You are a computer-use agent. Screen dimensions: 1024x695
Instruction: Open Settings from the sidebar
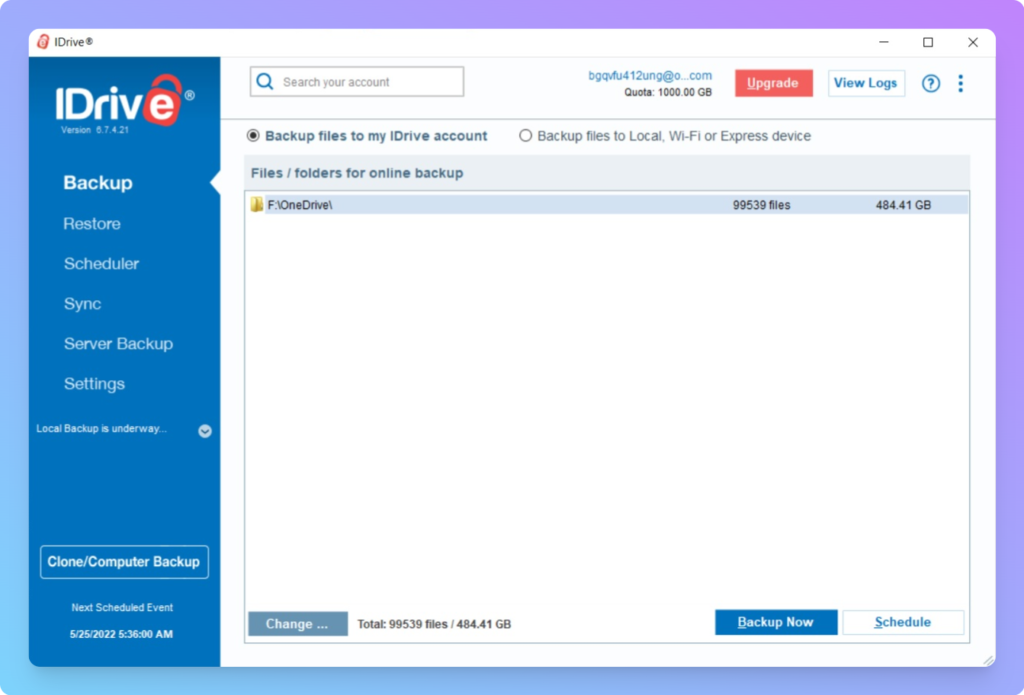[94, 384]
